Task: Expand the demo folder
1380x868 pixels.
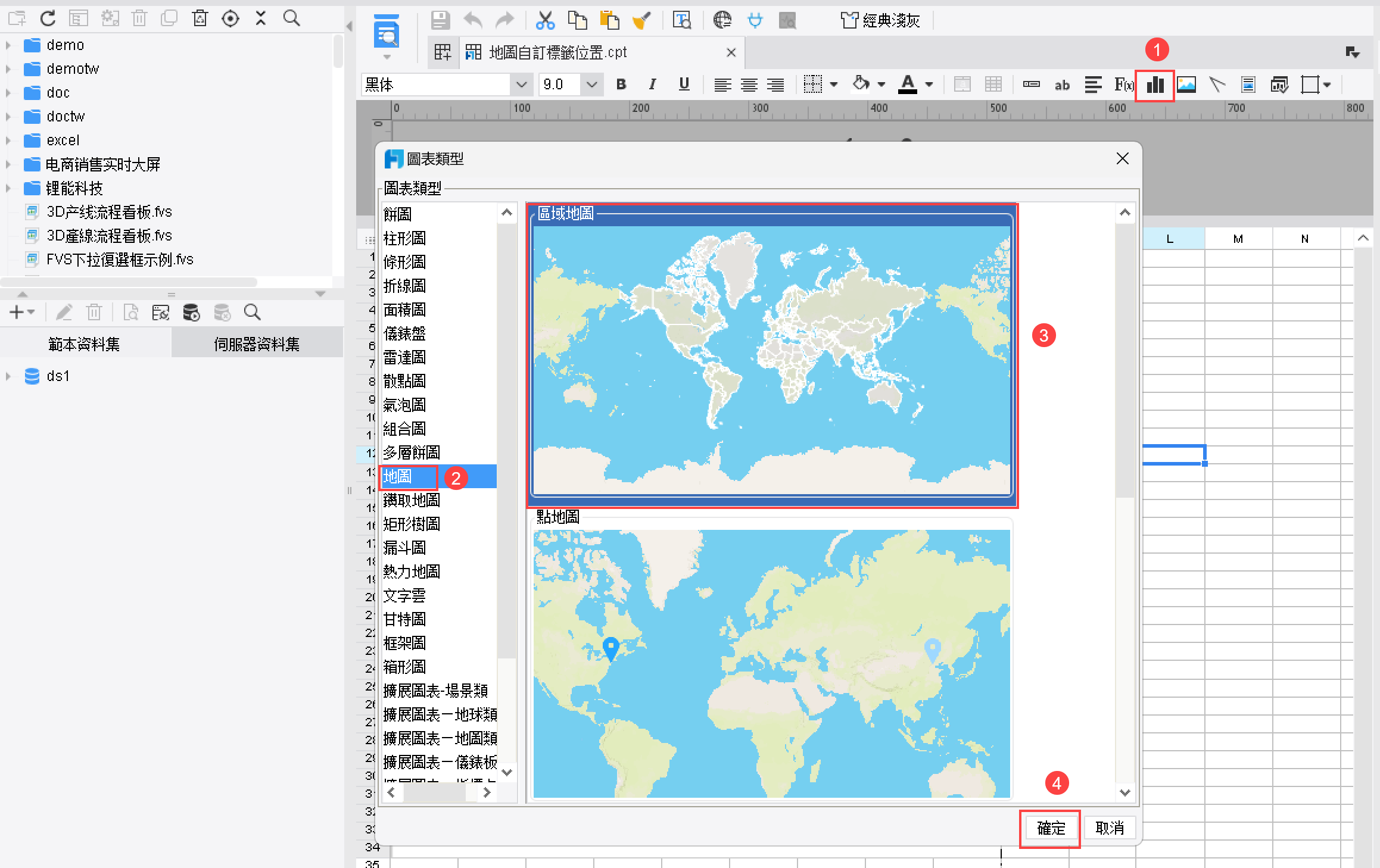Action: click(8, 45)
